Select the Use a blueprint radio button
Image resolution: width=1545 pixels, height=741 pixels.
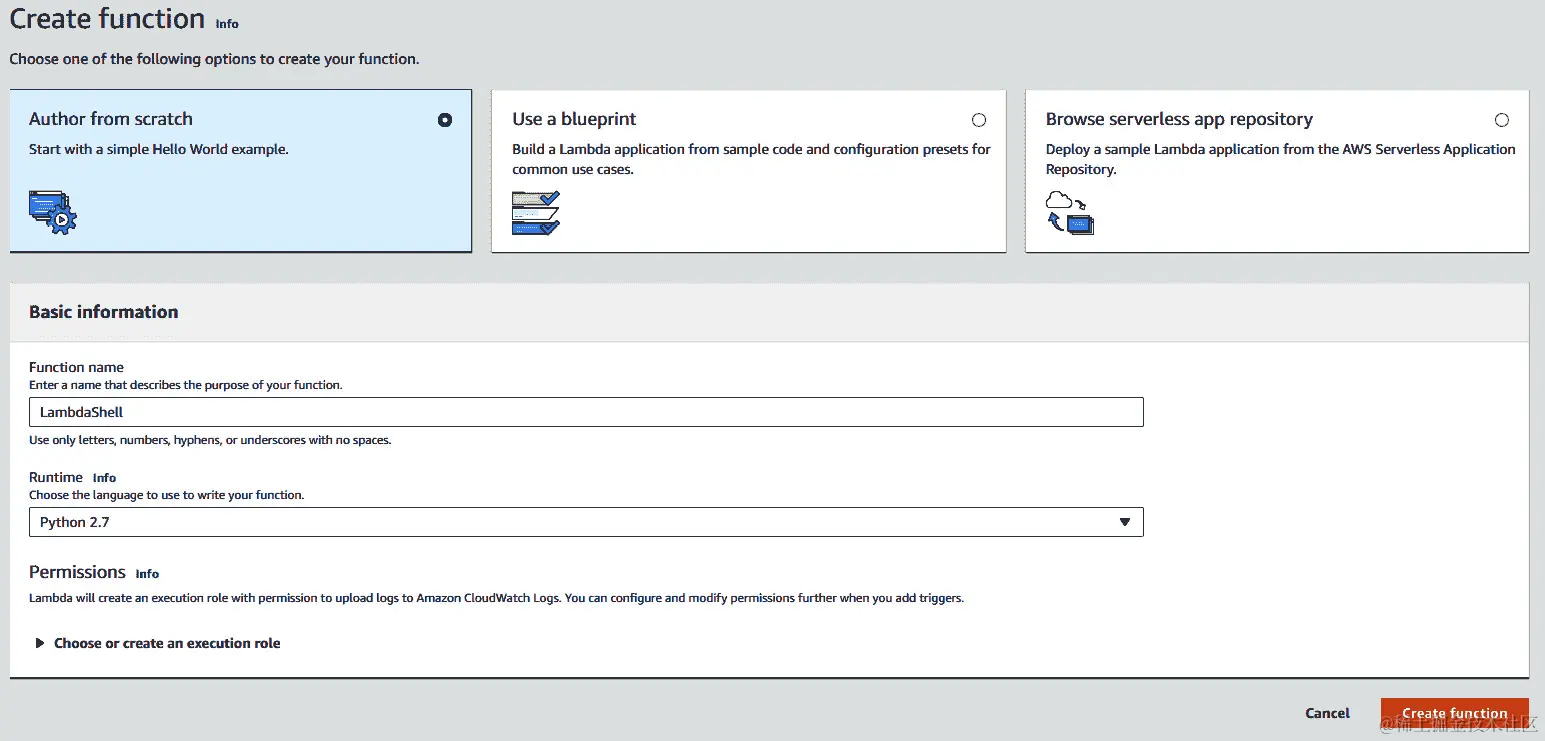point(979,120)
